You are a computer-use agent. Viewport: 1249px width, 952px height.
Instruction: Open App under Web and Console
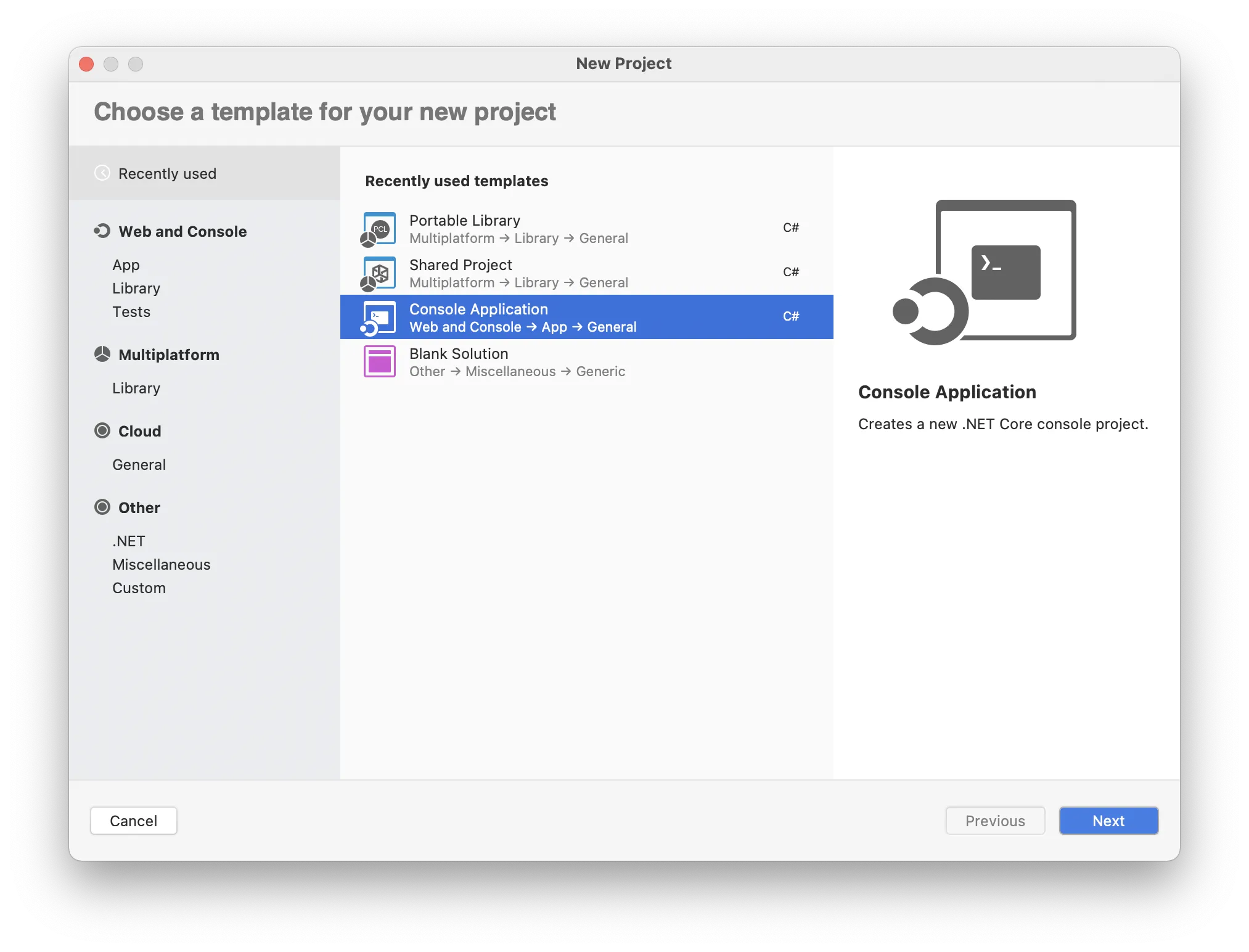pos(126,265)
